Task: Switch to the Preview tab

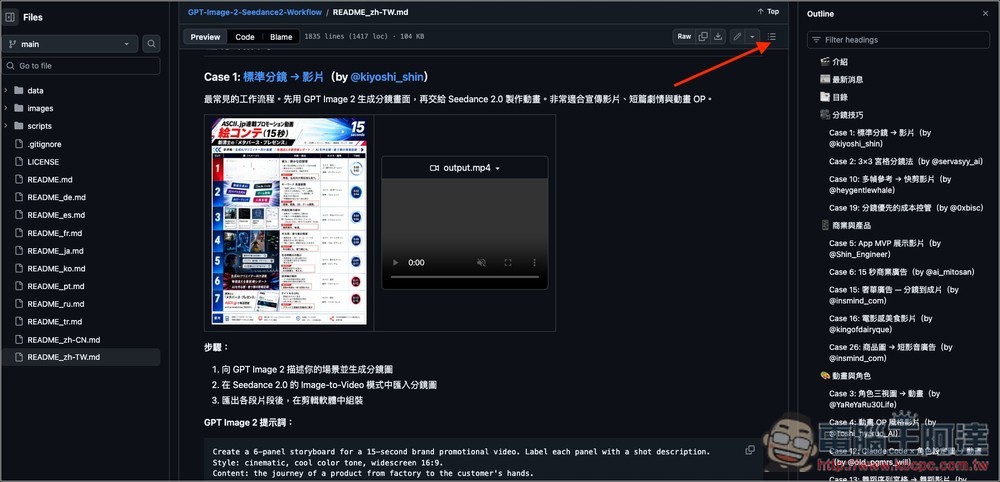Action: [205, 37]
